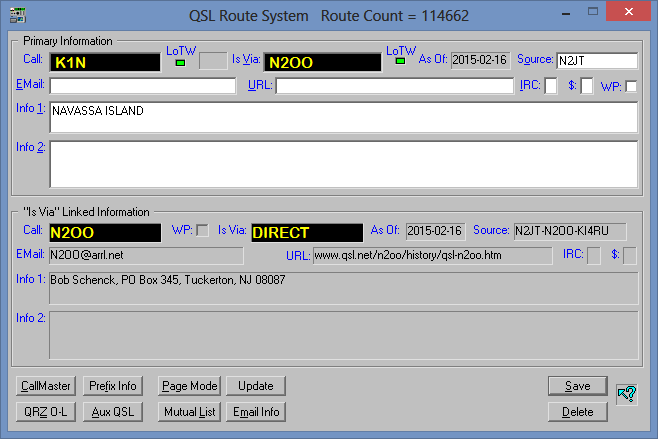This screenshot has height=439, width=658.
Task: Click the Update button
Action: 255,386
